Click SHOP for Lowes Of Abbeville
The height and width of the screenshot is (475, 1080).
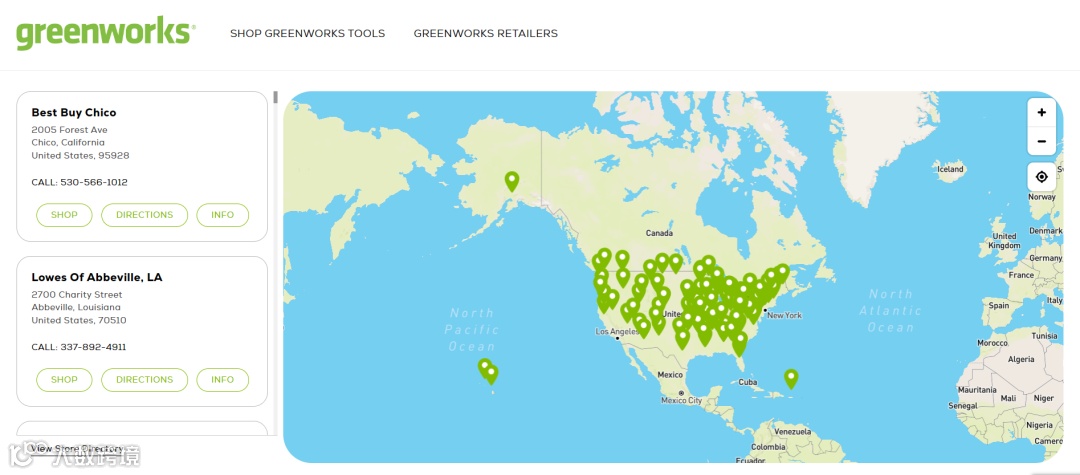[x=64, y=379]
